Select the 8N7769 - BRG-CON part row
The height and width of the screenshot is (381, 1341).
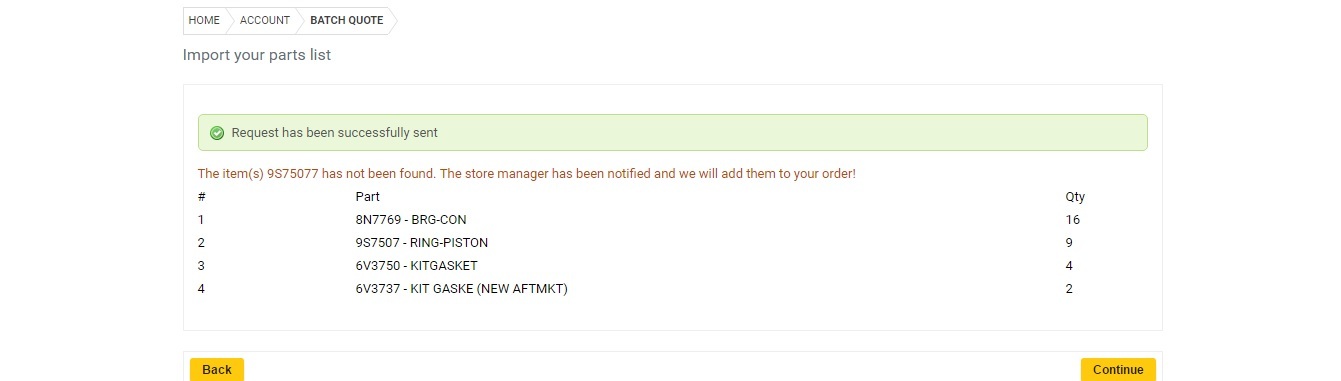[x=672, y=220]
